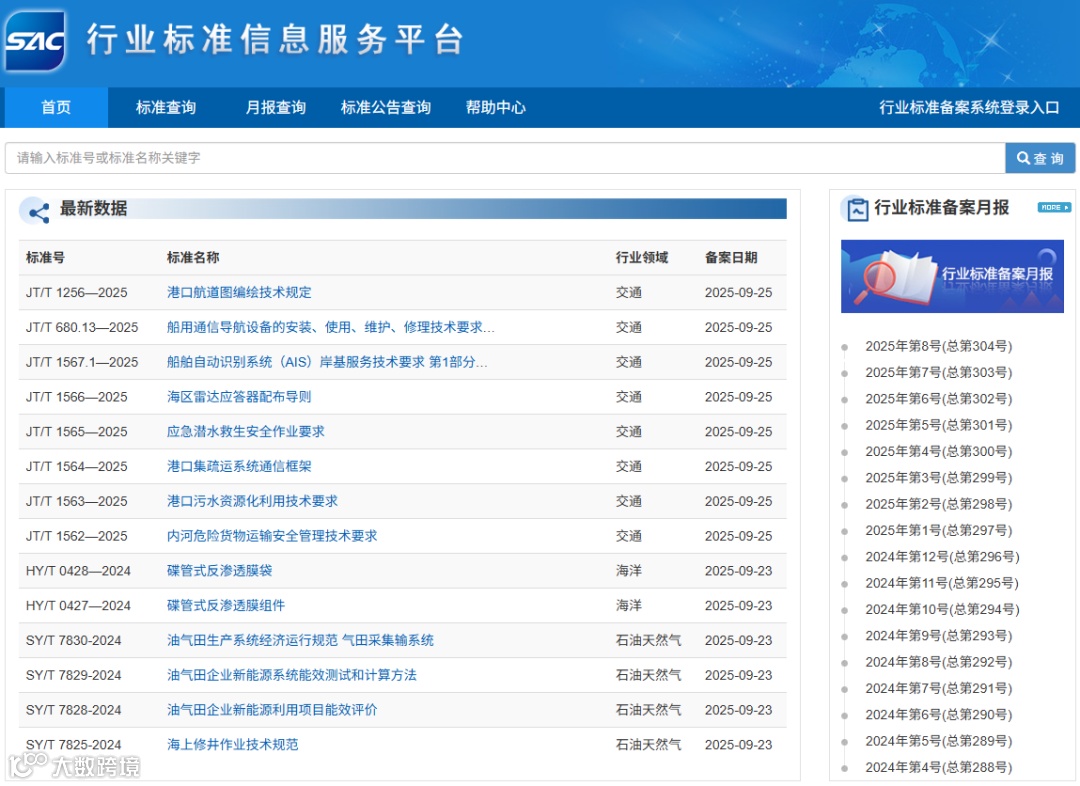Viewport: 1080px width, 786px height.
Task: Open 港口污水资源化利用技术要求 link
Action: click(x=252, y=501)
